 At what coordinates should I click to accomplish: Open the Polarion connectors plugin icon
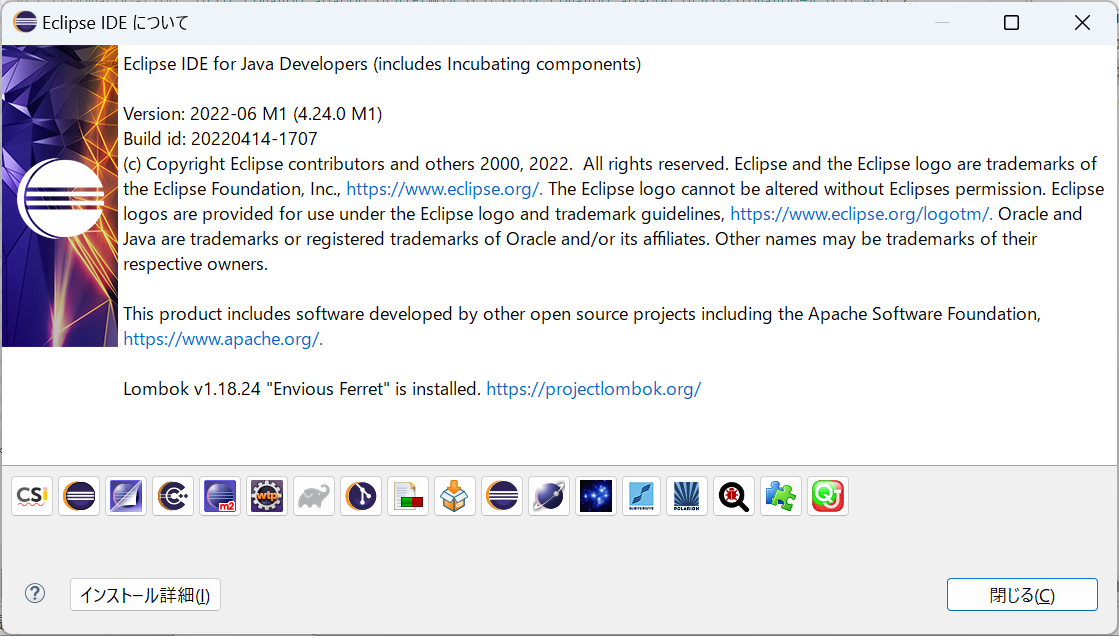(687, 495)
